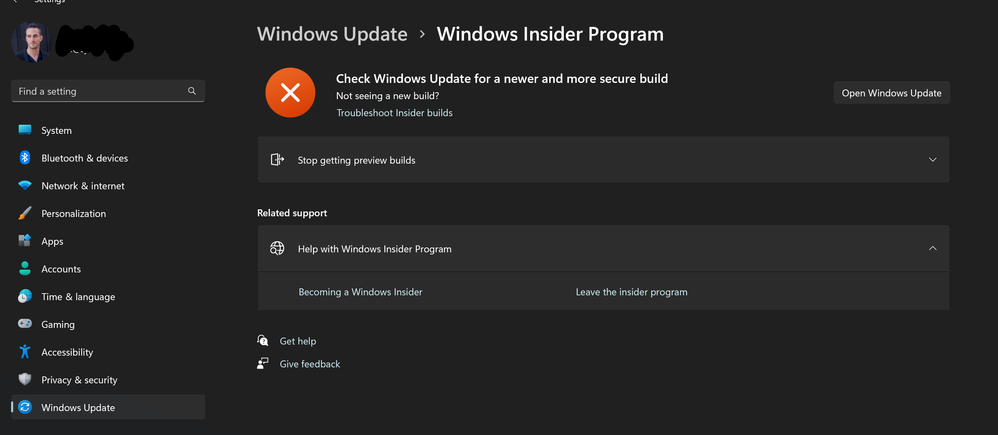Screen dimensions: 998x435
Task: Click the System monitor icon in sidebar
Action: click(25, 130)
